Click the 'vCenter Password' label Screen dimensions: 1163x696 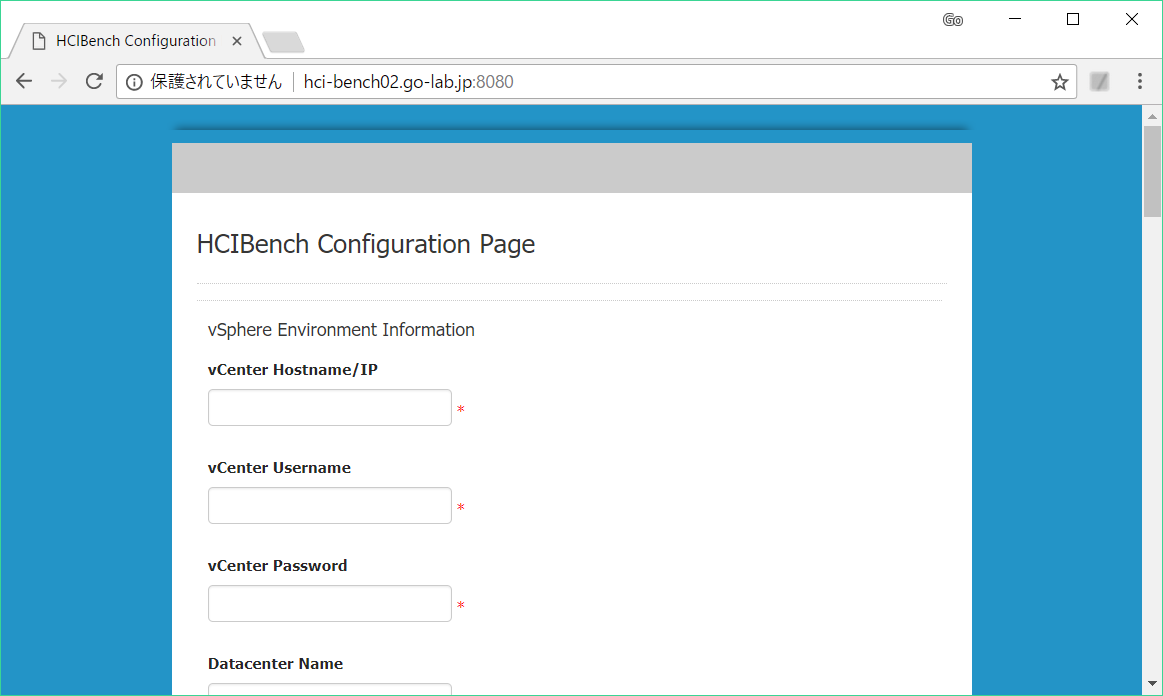coord(277,565)
